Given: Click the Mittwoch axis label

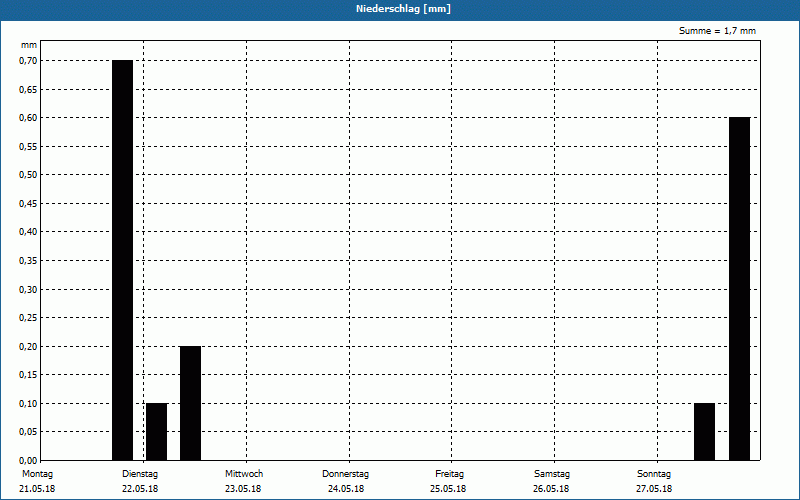Looking at the screenshot, I should (244, 474).
